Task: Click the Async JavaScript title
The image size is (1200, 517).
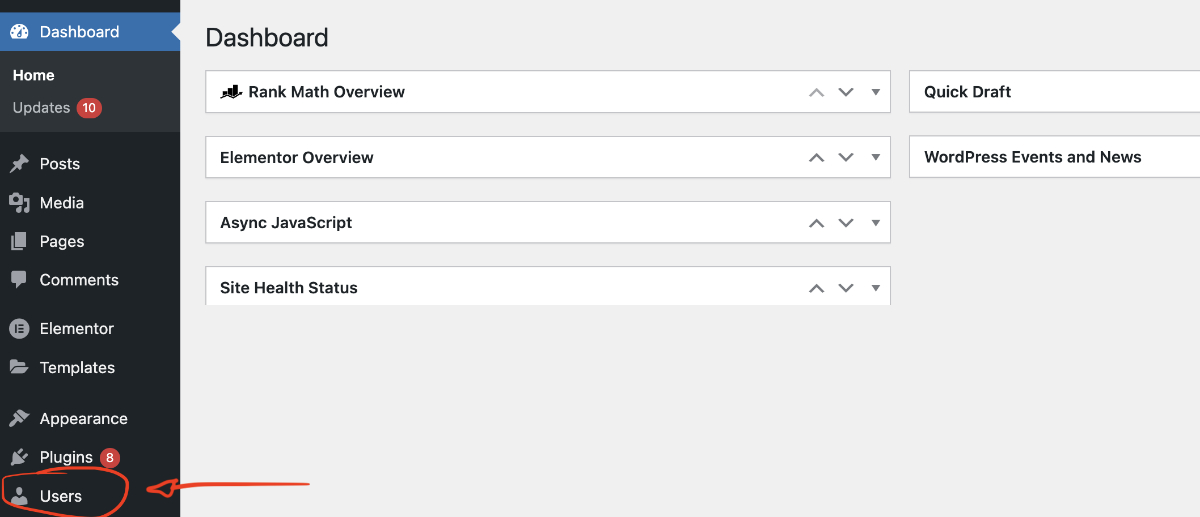Action: click(286, 223)
